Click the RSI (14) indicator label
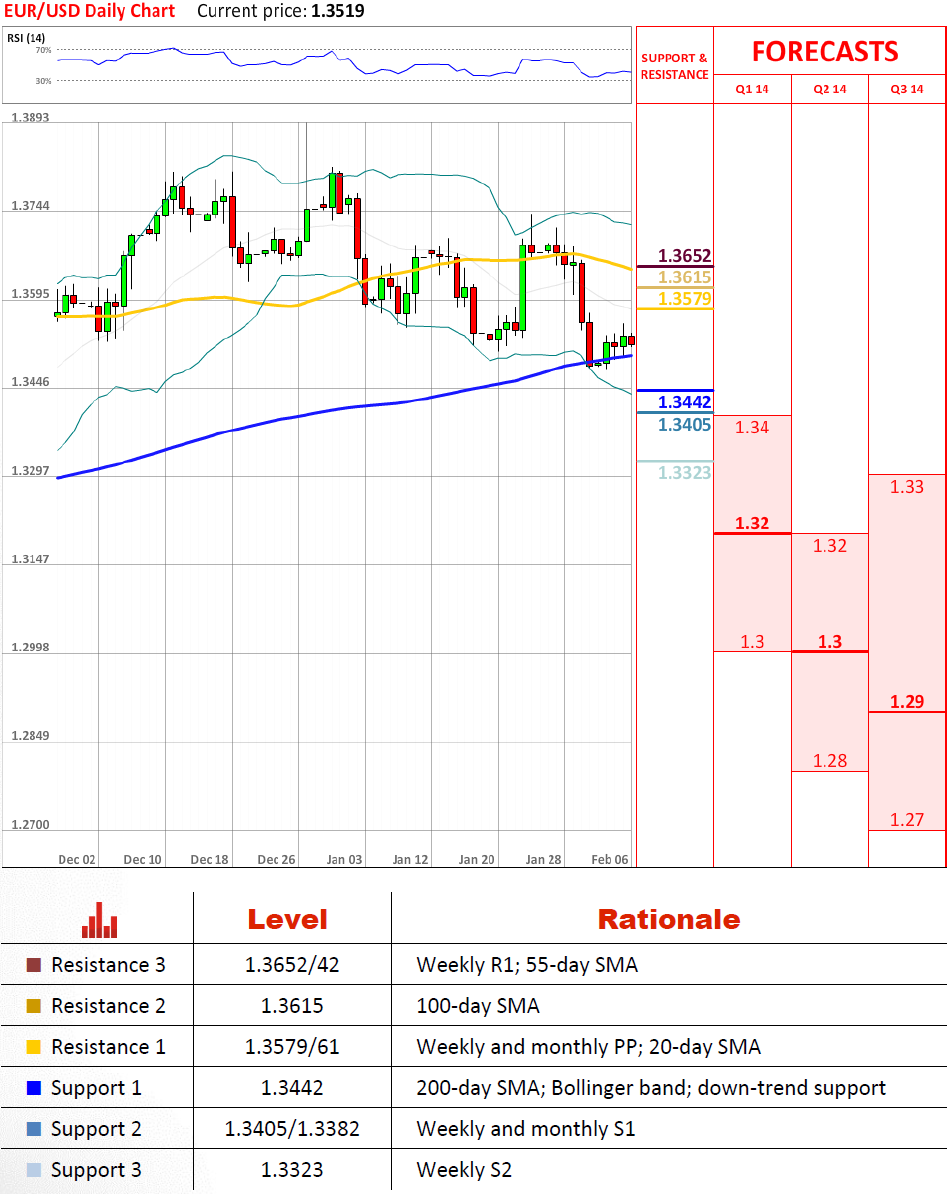 pos(27,38)
